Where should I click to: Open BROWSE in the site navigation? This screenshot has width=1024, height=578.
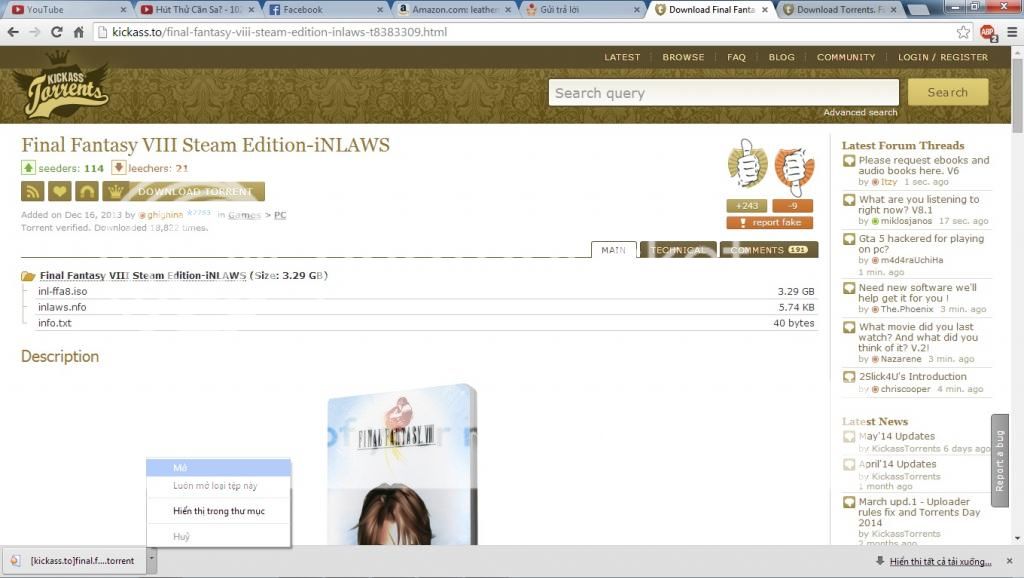pos(683,57)
